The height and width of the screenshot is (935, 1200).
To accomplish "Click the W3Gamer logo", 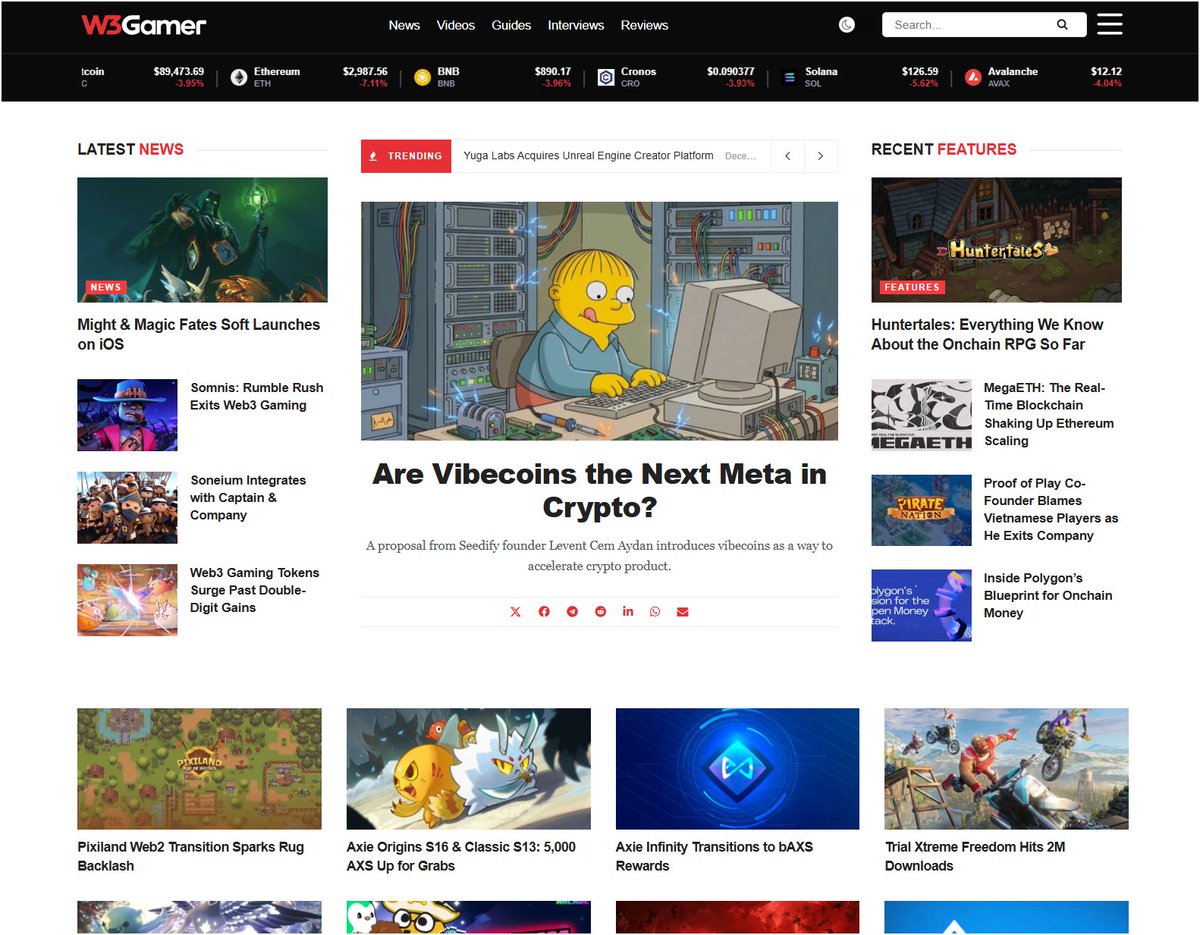I will pyautogui.click(x=144, y=25).
